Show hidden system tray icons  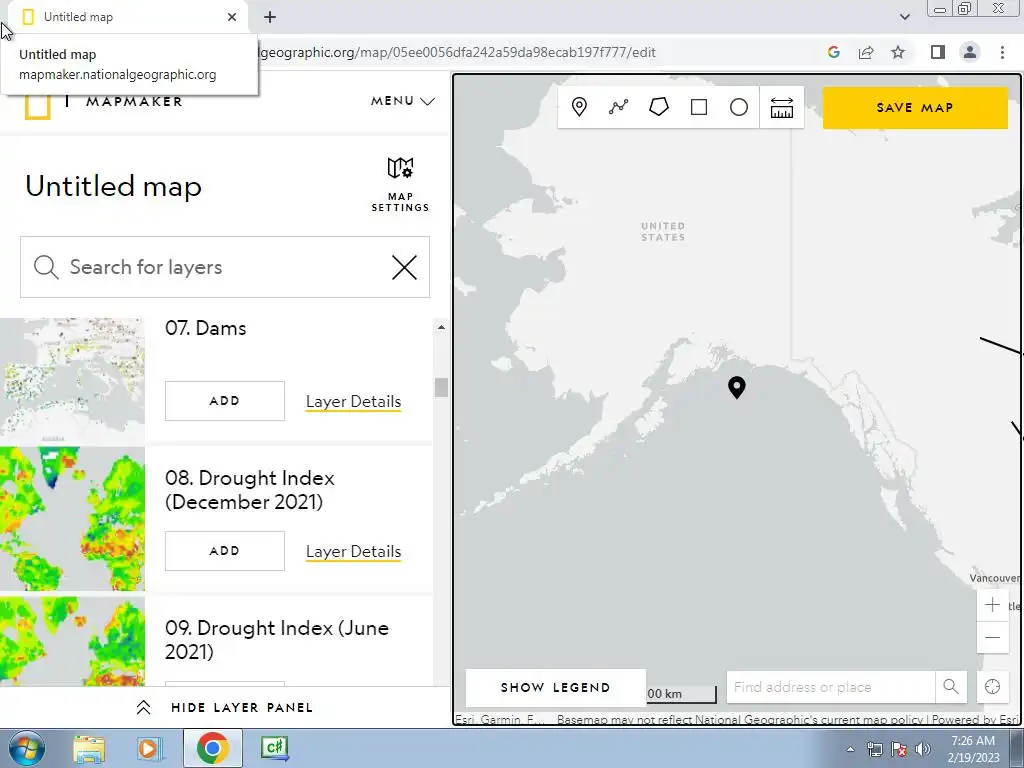850,749
